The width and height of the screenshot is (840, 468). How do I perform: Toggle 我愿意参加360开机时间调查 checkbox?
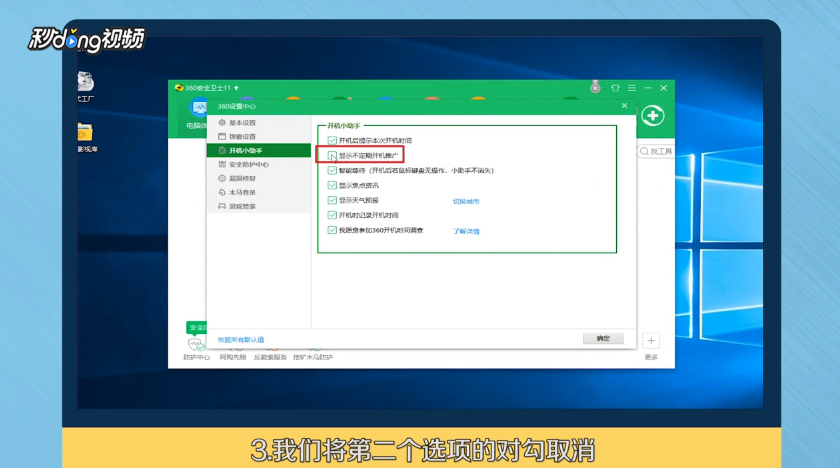(x=332, y=230)
